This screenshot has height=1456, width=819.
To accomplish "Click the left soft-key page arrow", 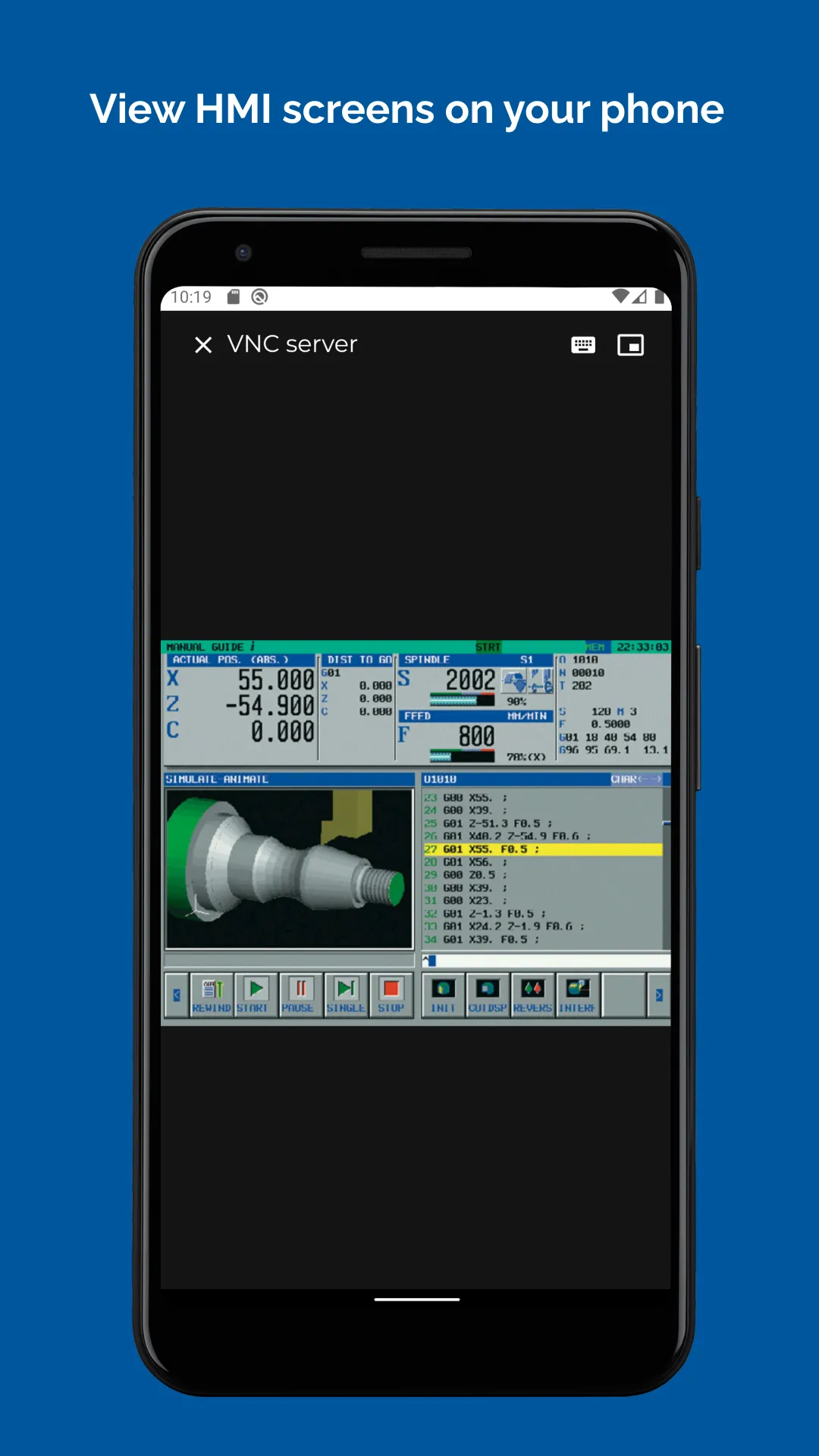I will (x=177, y=995).
